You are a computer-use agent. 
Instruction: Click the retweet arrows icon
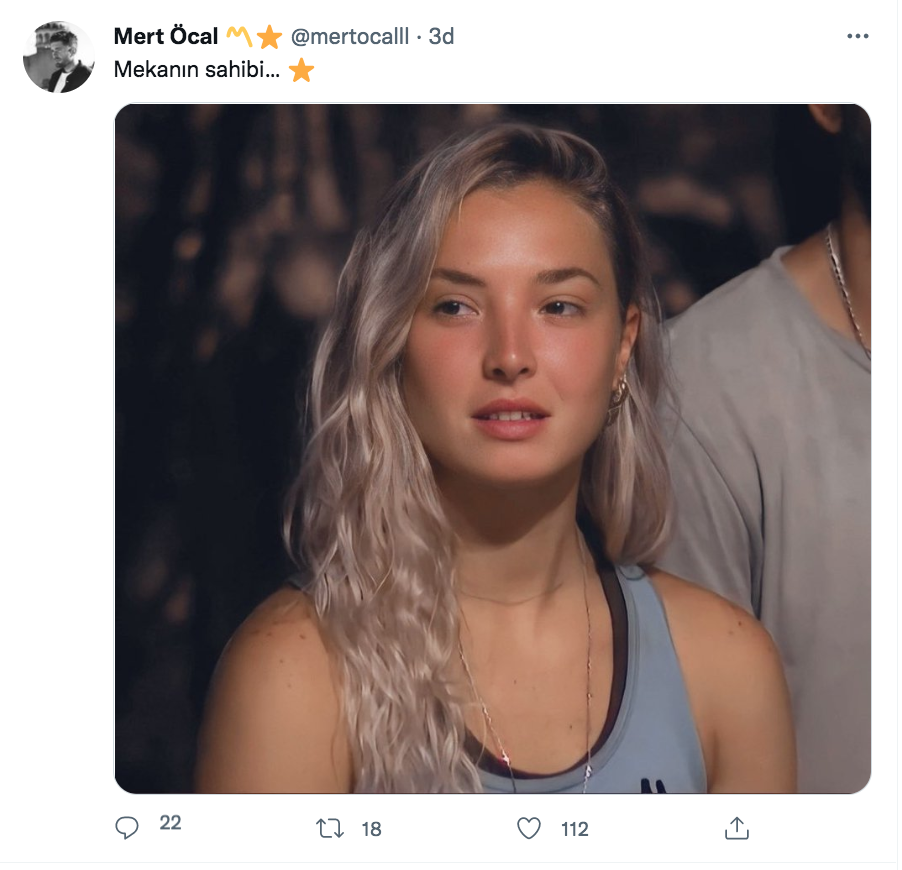(x=330, y=829)
